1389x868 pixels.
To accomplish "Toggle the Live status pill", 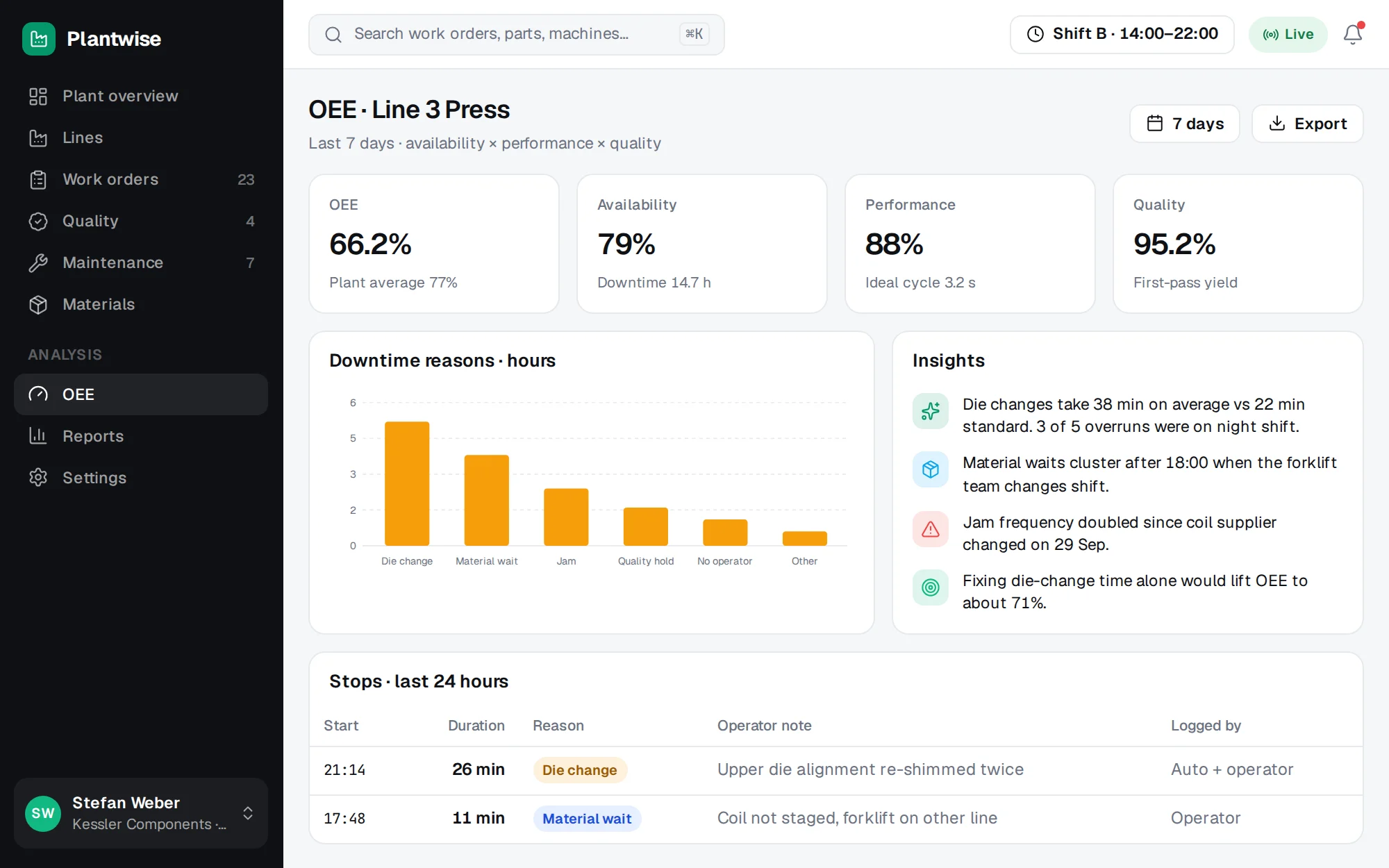I will point(1288,35).
